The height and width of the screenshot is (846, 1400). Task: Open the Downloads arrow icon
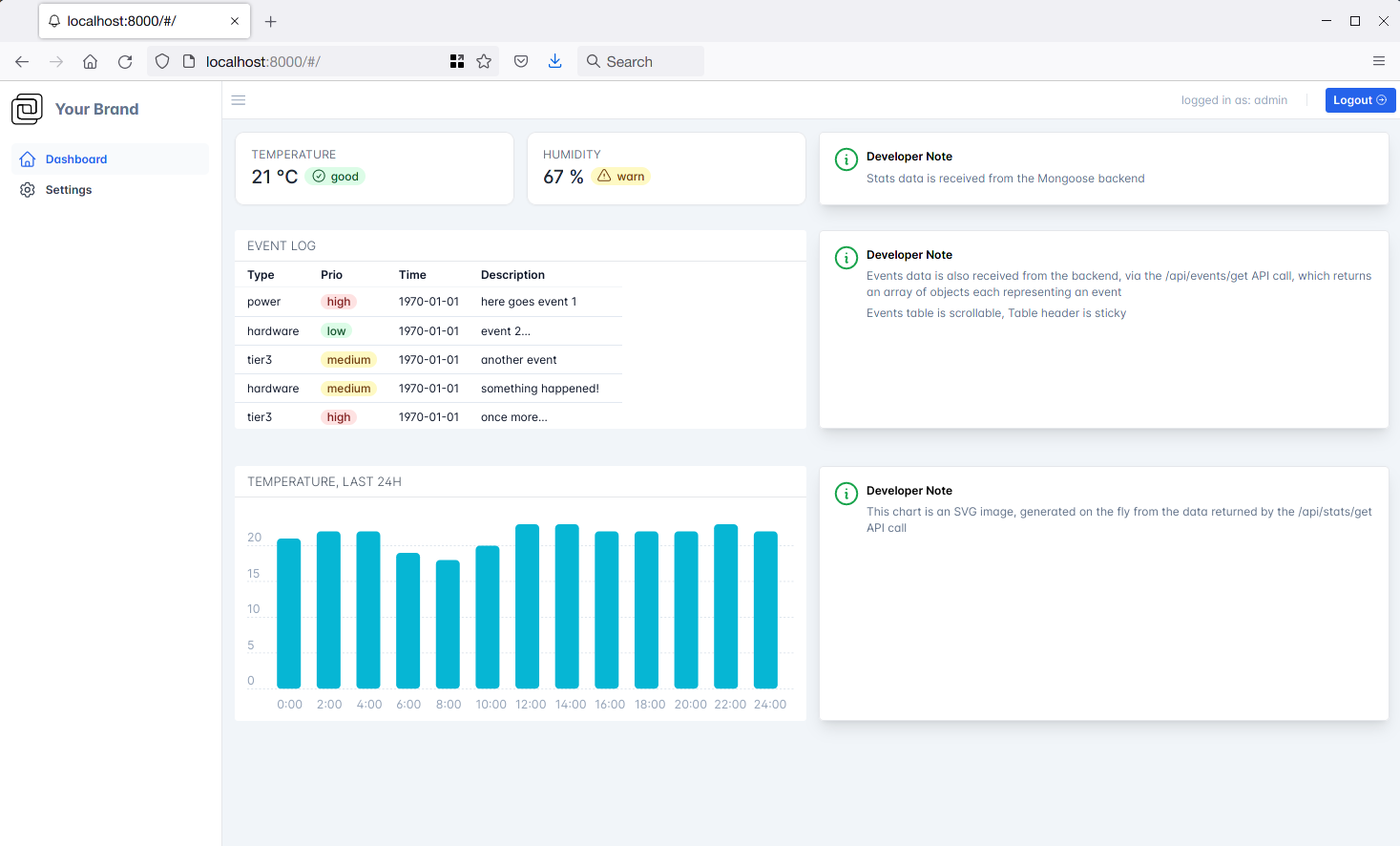[x=554, y=62]
